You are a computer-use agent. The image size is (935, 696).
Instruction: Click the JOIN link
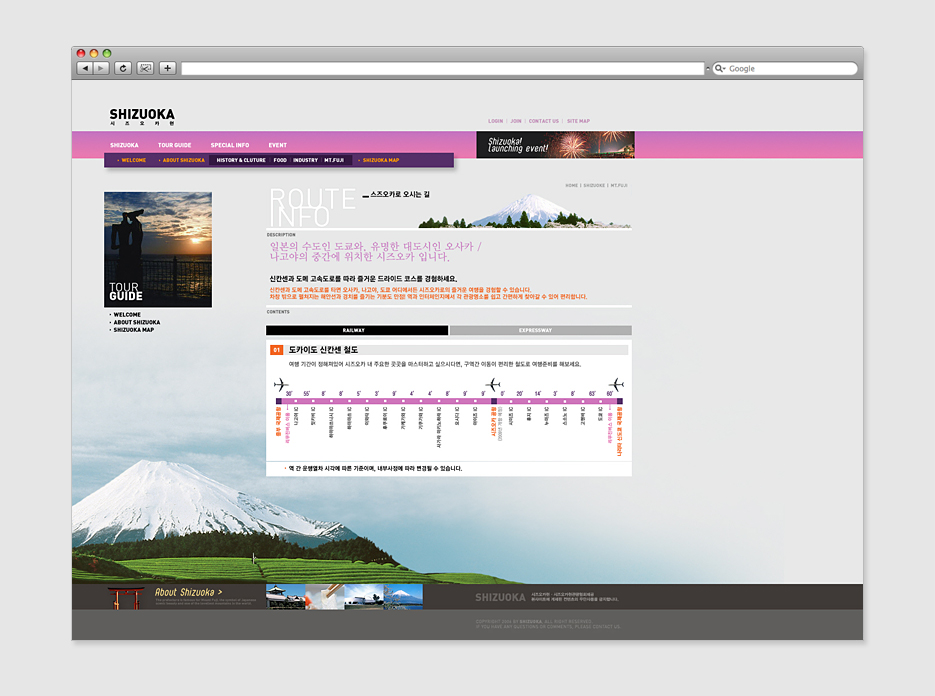pyautogui.click(x=516, y=121)
